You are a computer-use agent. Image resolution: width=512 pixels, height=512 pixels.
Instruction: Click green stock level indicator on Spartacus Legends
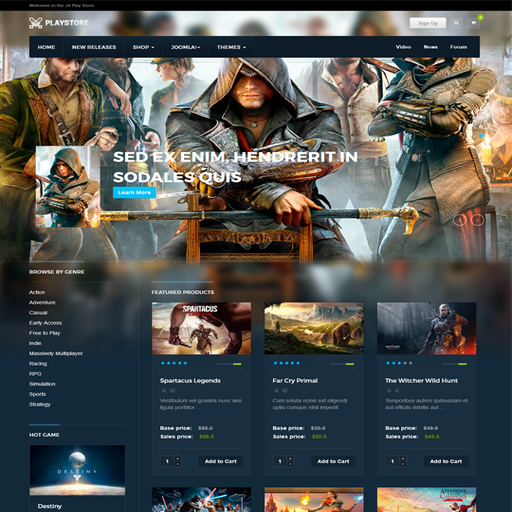pyautogui.click(x=237, y=364)
